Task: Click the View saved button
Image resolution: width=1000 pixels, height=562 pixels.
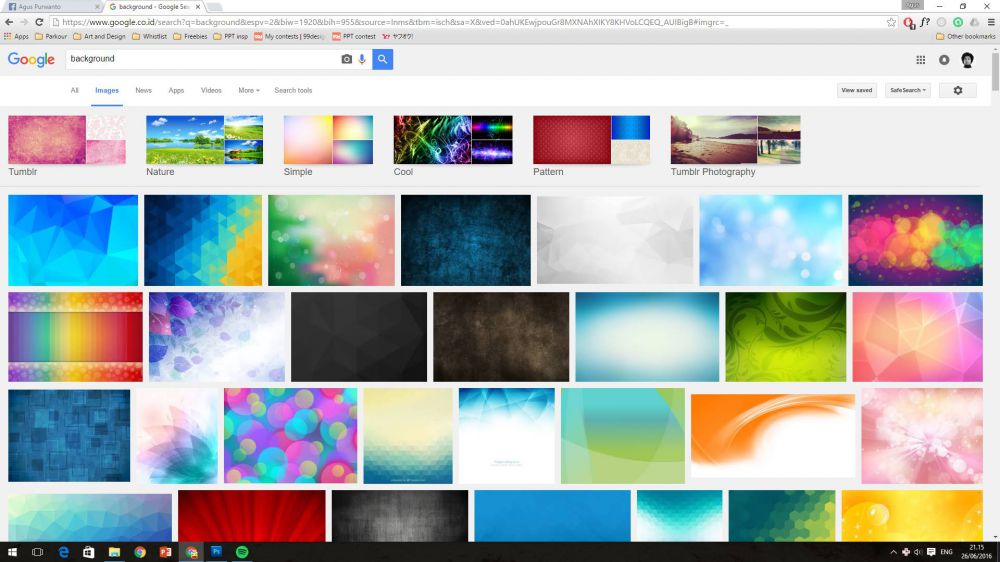Action: [x=856, y=90]
